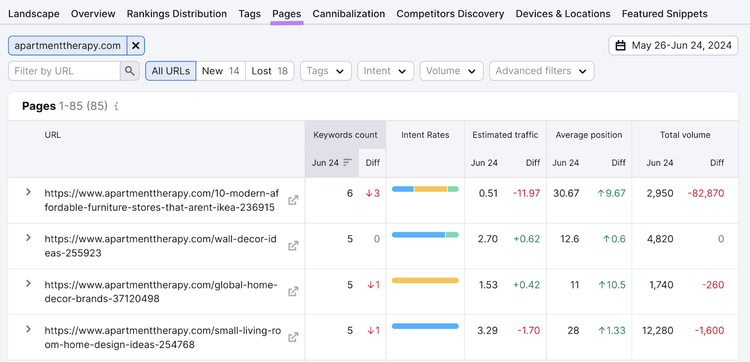750x362 pixels.
Task: Click the Total volume column header
Action: pos(685,135)
